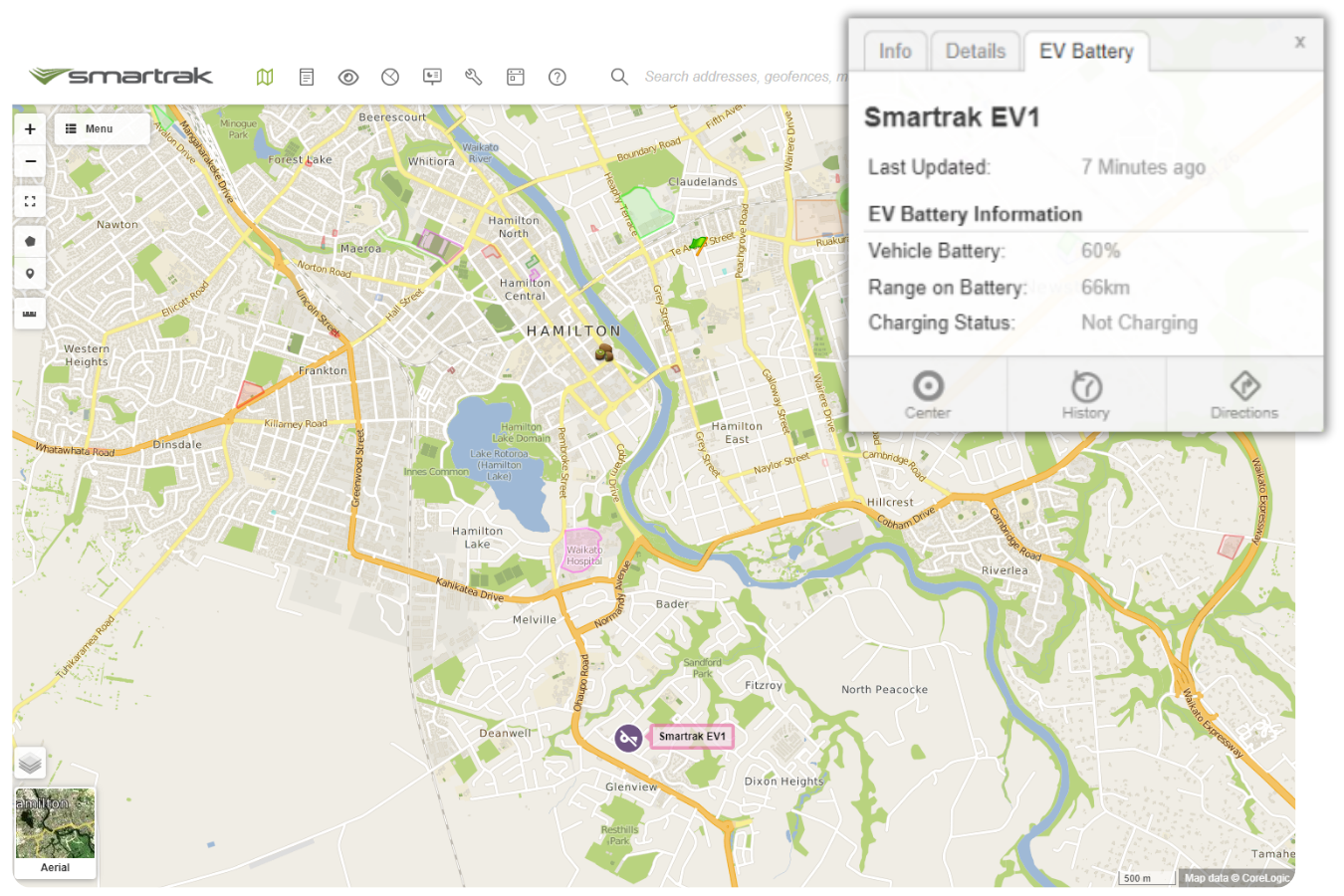Click the Smartrak EV1 vehicle marker icon
This screenshot has width=1344, height=896.
coord(628,738)
